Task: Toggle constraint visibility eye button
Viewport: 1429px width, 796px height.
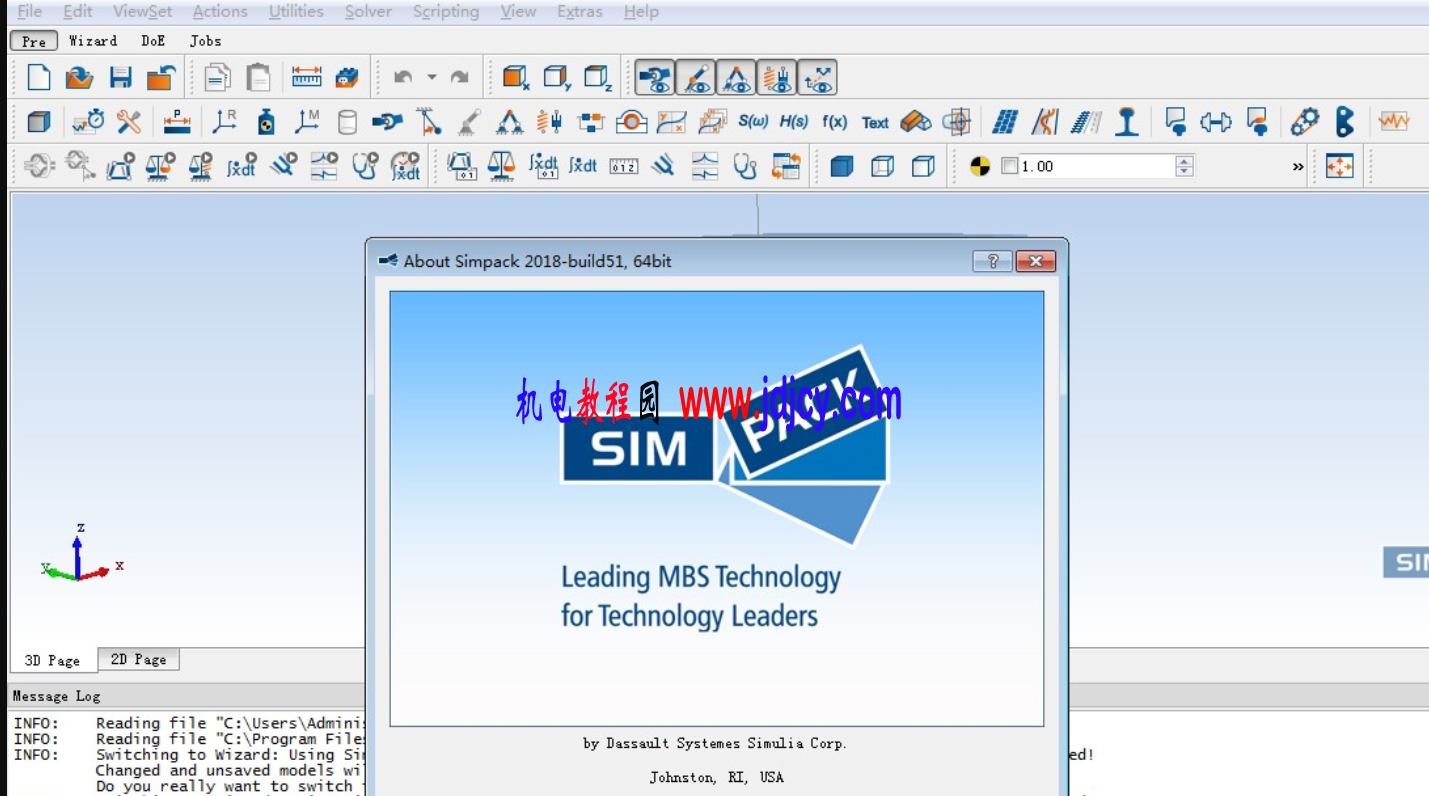Action: 737,78
